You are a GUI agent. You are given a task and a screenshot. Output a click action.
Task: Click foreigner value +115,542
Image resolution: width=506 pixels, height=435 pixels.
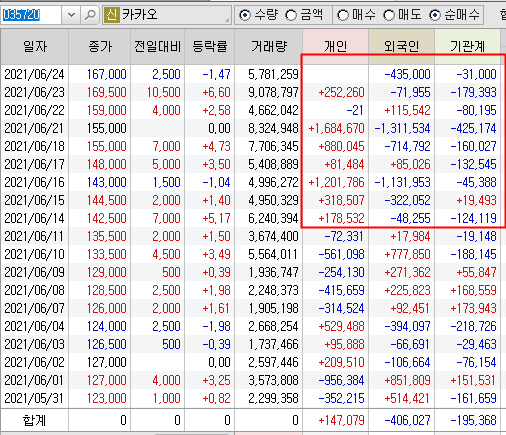407,110
